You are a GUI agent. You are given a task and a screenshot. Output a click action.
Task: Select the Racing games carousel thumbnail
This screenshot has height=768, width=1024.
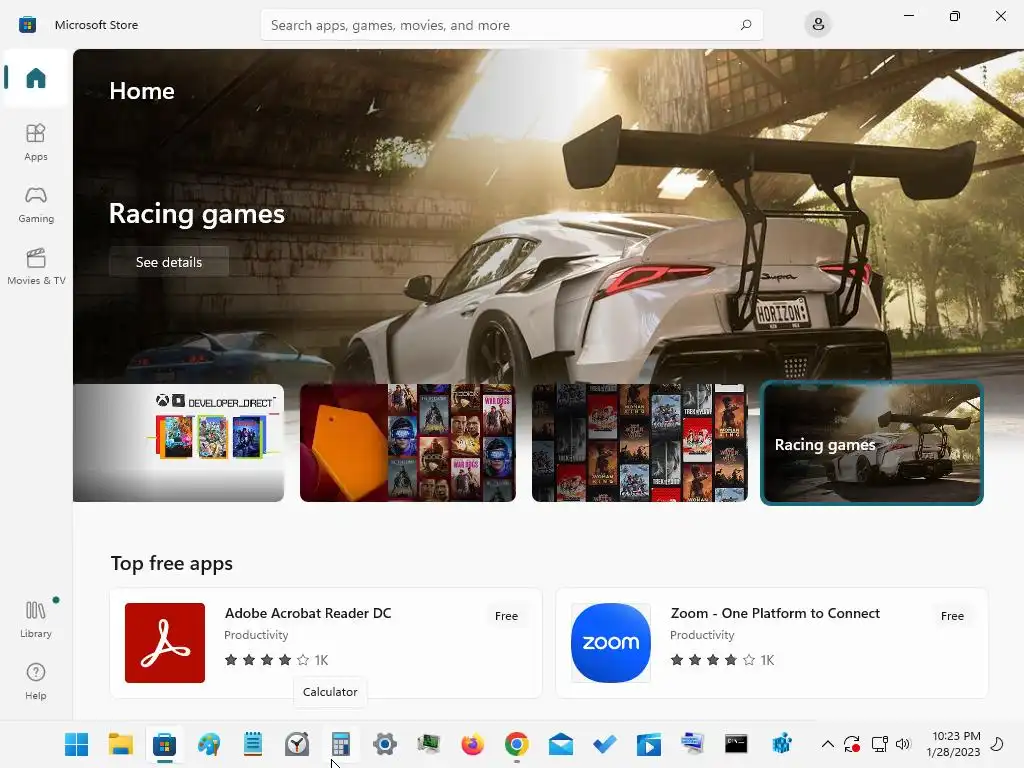(872, 443)
